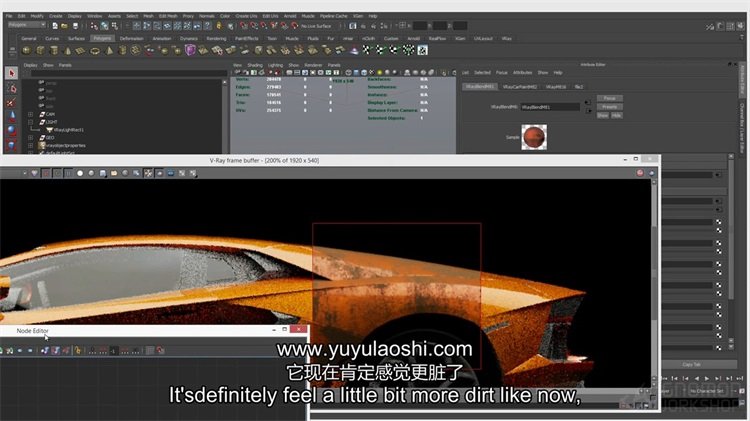Create a polygon cone from shelf
Viewport: 750px width, 421px height.
(67, 50)
